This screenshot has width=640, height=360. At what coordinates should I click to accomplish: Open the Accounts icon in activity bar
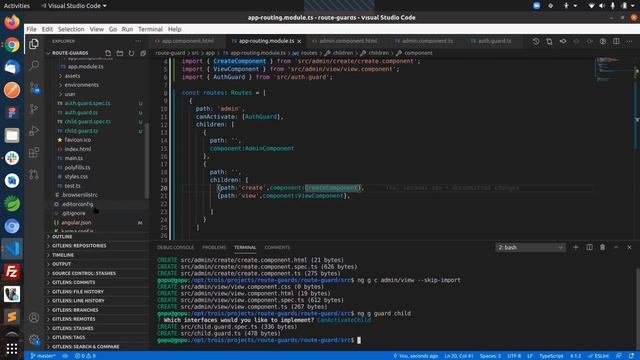[34, 317]
